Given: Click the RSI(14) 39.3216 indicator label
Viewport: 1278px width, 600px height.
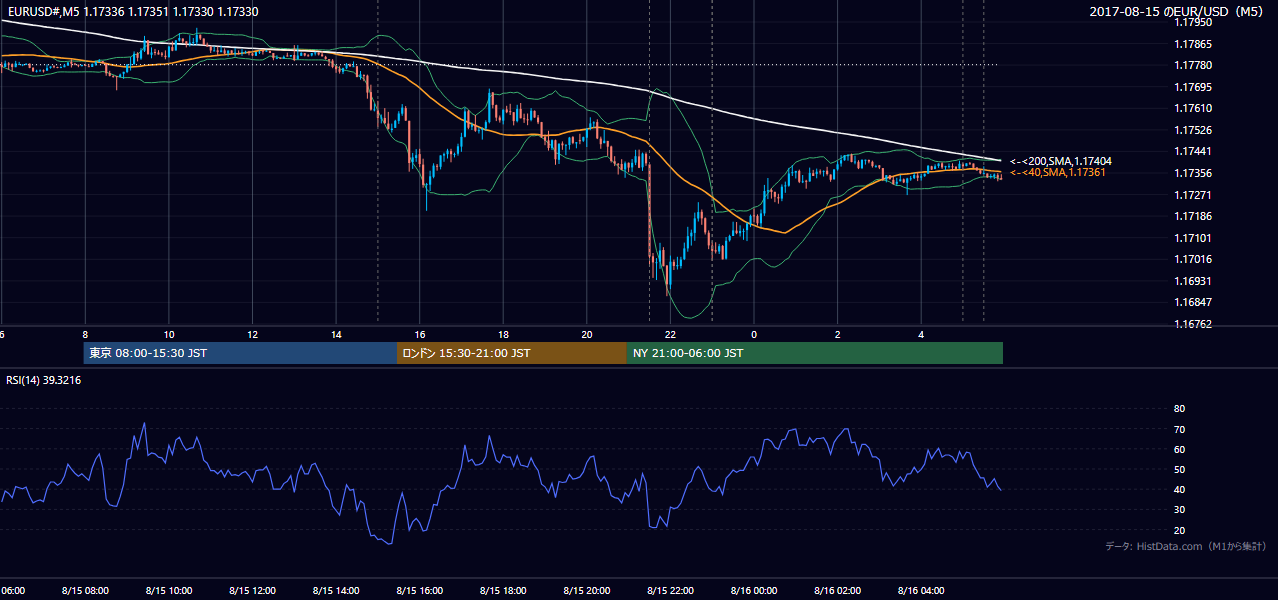Looking at the screenshot, I should (44, 380).
